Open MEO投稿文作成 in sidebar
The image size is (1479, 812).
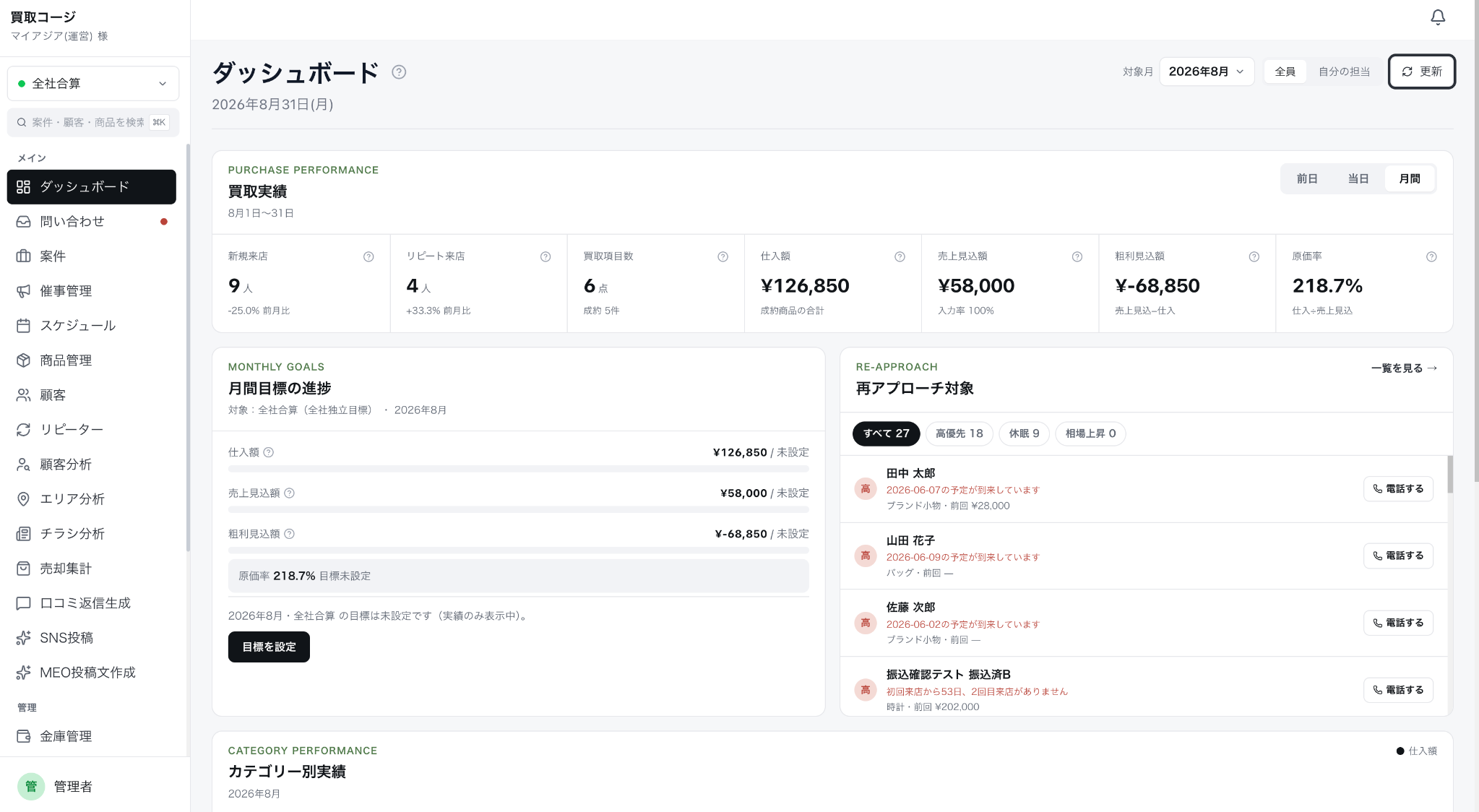pos(92,673)
